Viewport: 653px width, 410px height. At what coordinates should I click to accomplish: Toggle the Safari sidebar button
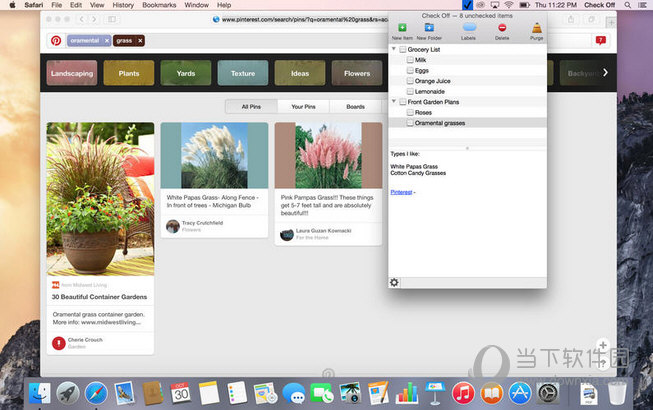(x=112, y=19)
